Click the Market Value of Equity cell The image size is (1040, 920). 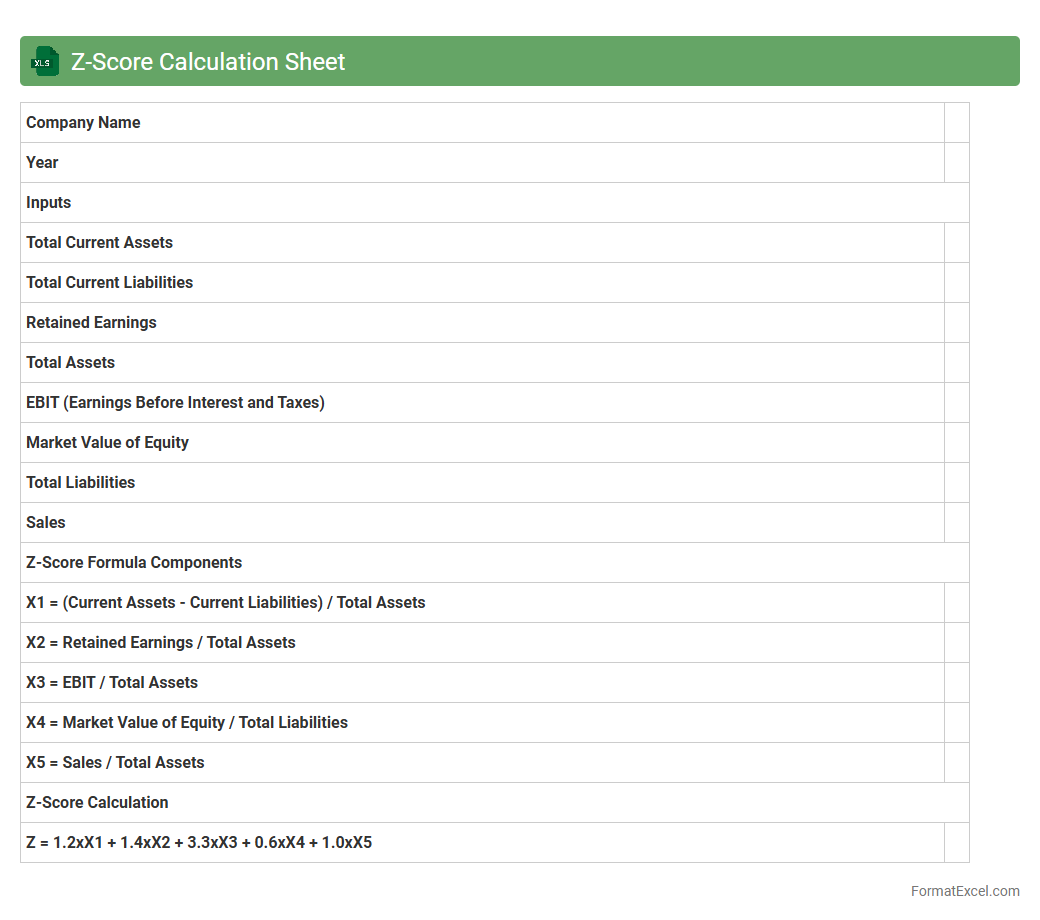coord(956,443)
